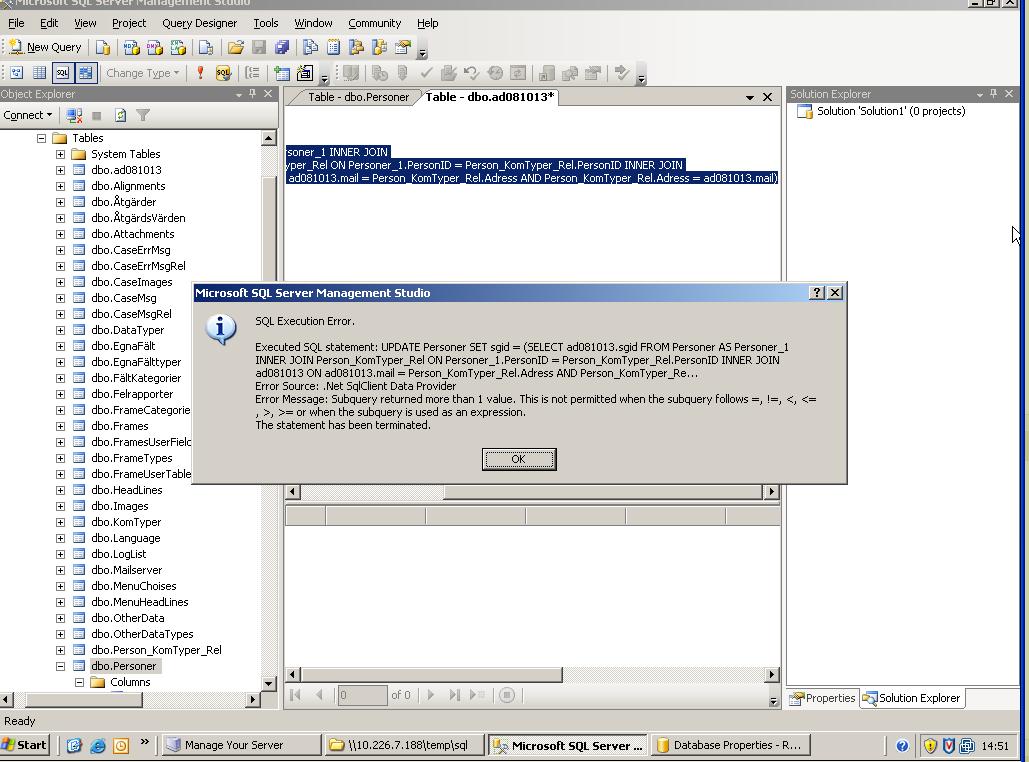Click the Execute SQL exclamation icon
The height and width of the screenshot is (762, 1029).
(x=200, y=73)
